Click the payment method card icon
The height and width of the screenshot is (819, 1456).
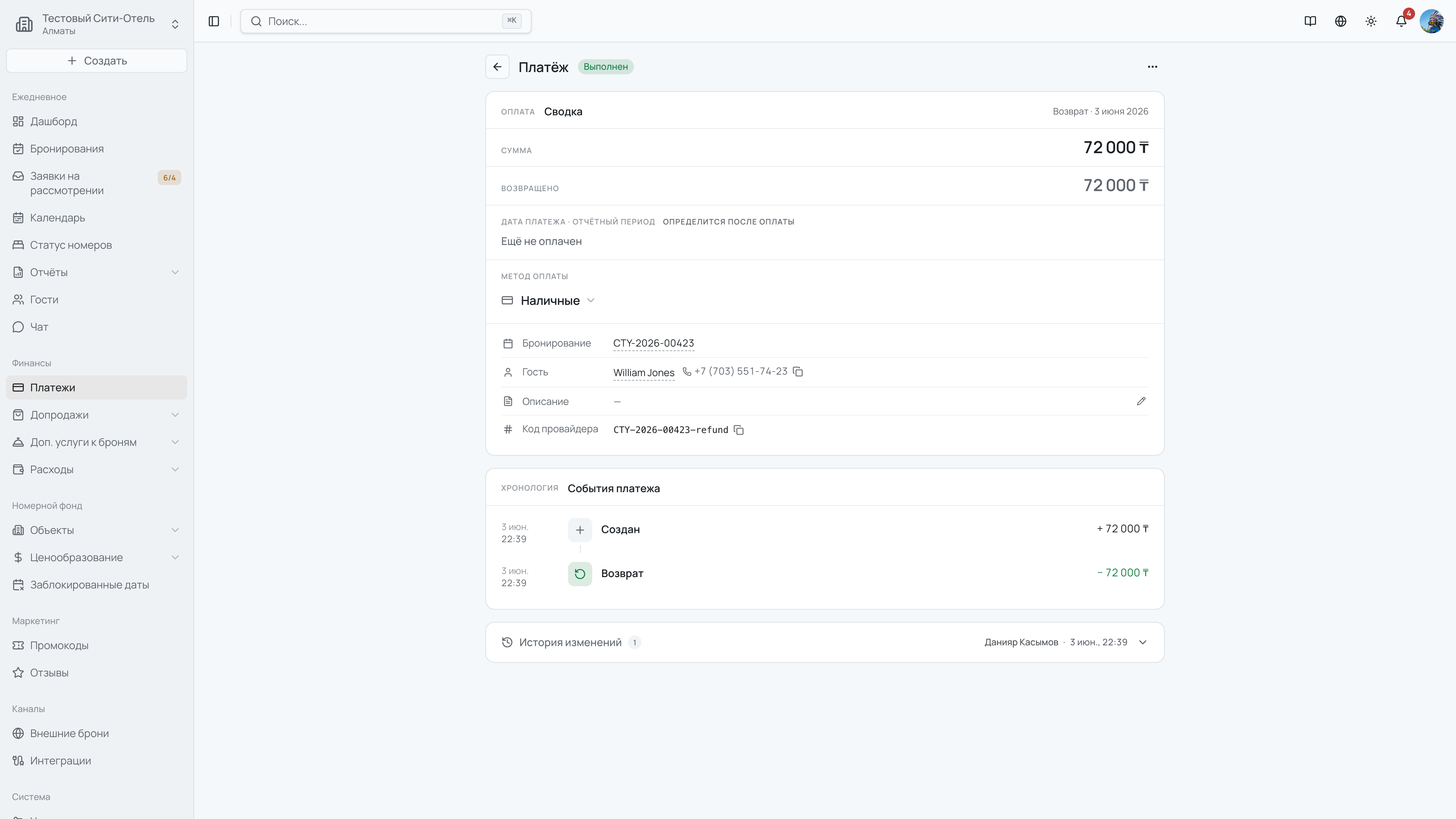507,300
